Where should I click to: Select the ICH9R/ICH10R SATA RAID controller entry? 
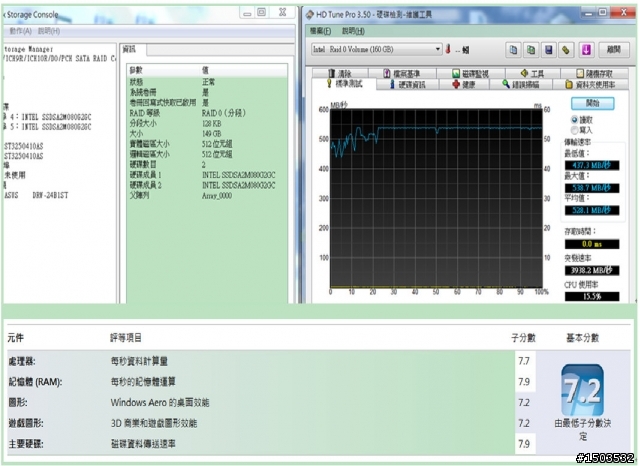pos(60,59)
